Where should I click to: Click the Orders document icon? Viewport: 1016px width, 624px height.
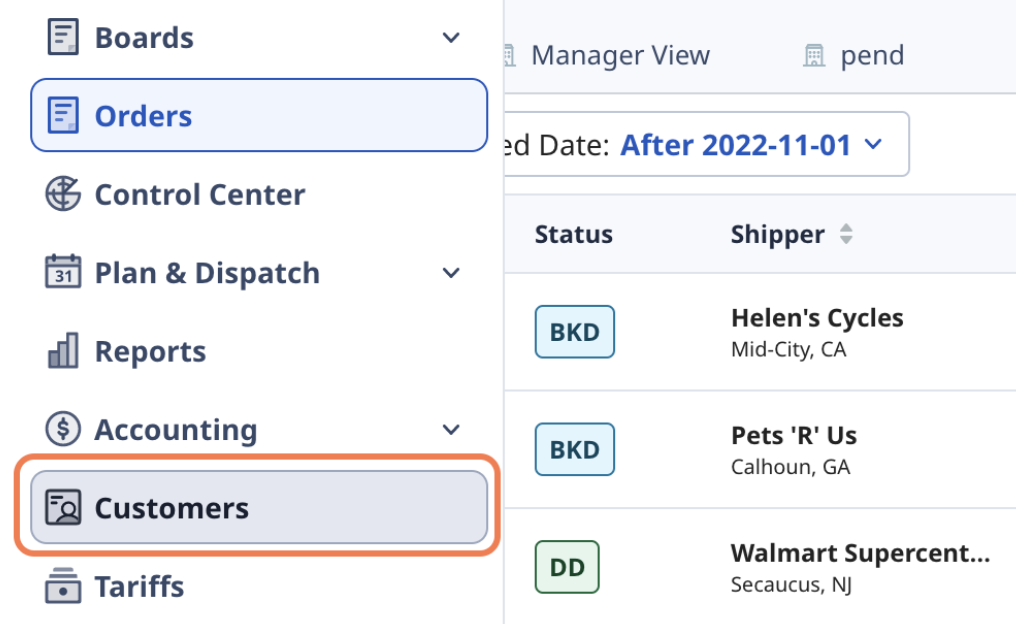point(64,115)
